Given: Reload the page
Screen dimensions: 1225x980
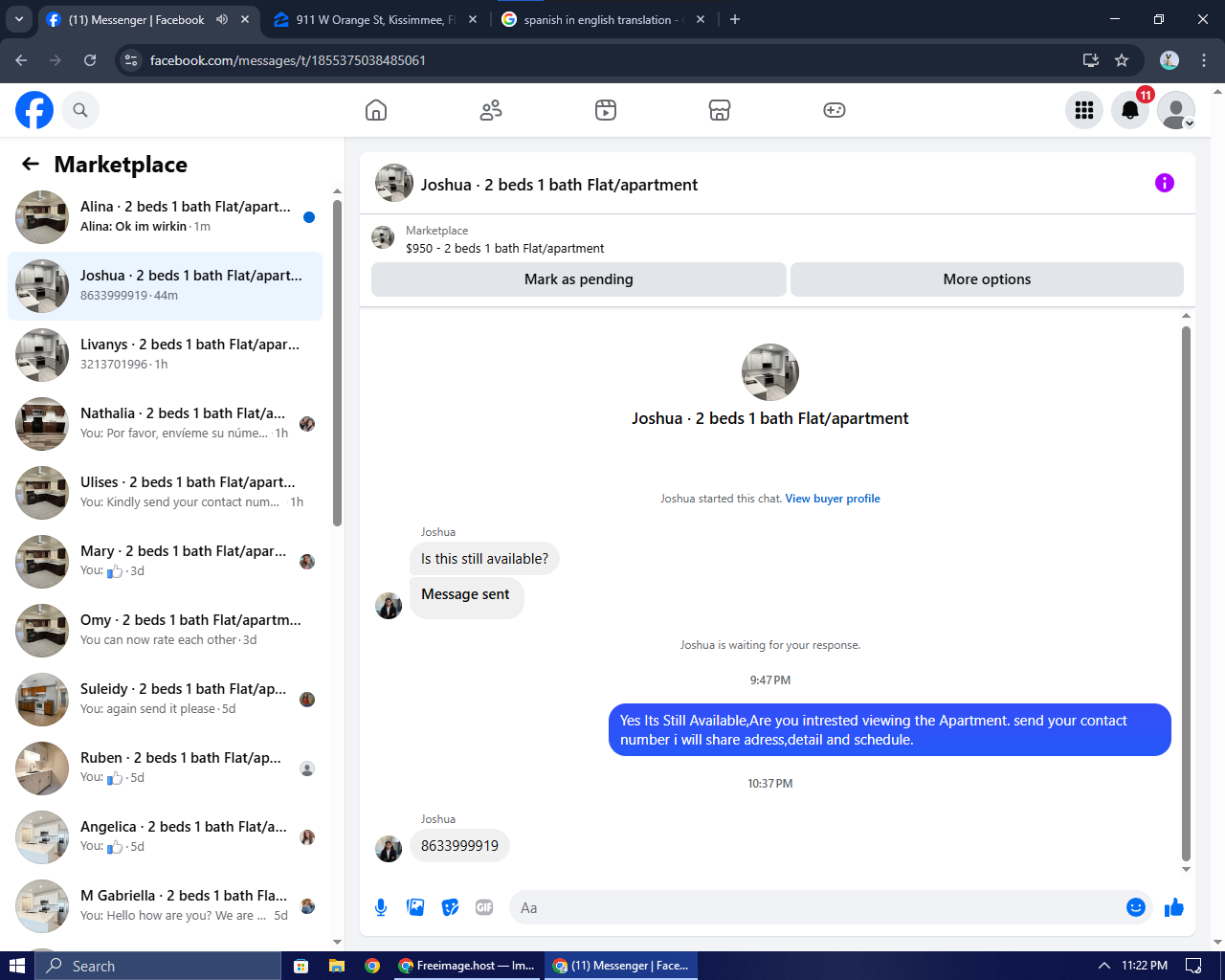Looking at the screenshot, I should tap(90, 60).
